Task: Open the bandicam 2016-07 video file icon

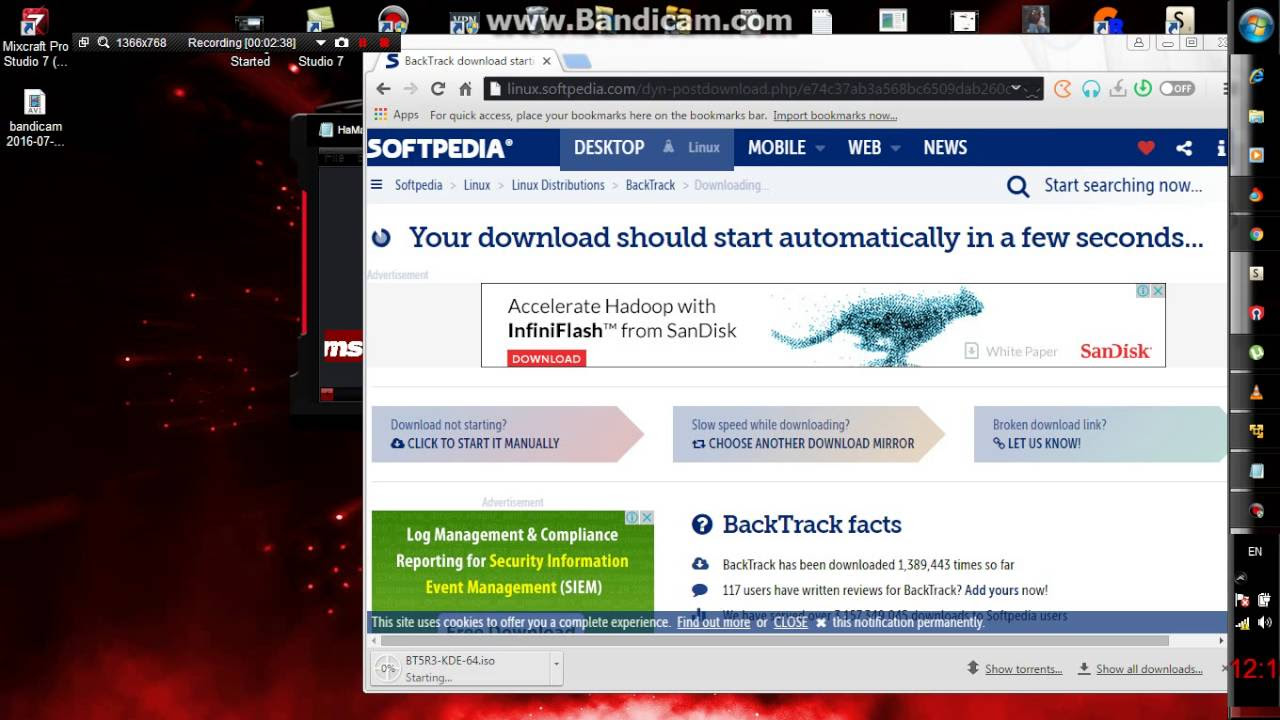Action: coord(35,118)
